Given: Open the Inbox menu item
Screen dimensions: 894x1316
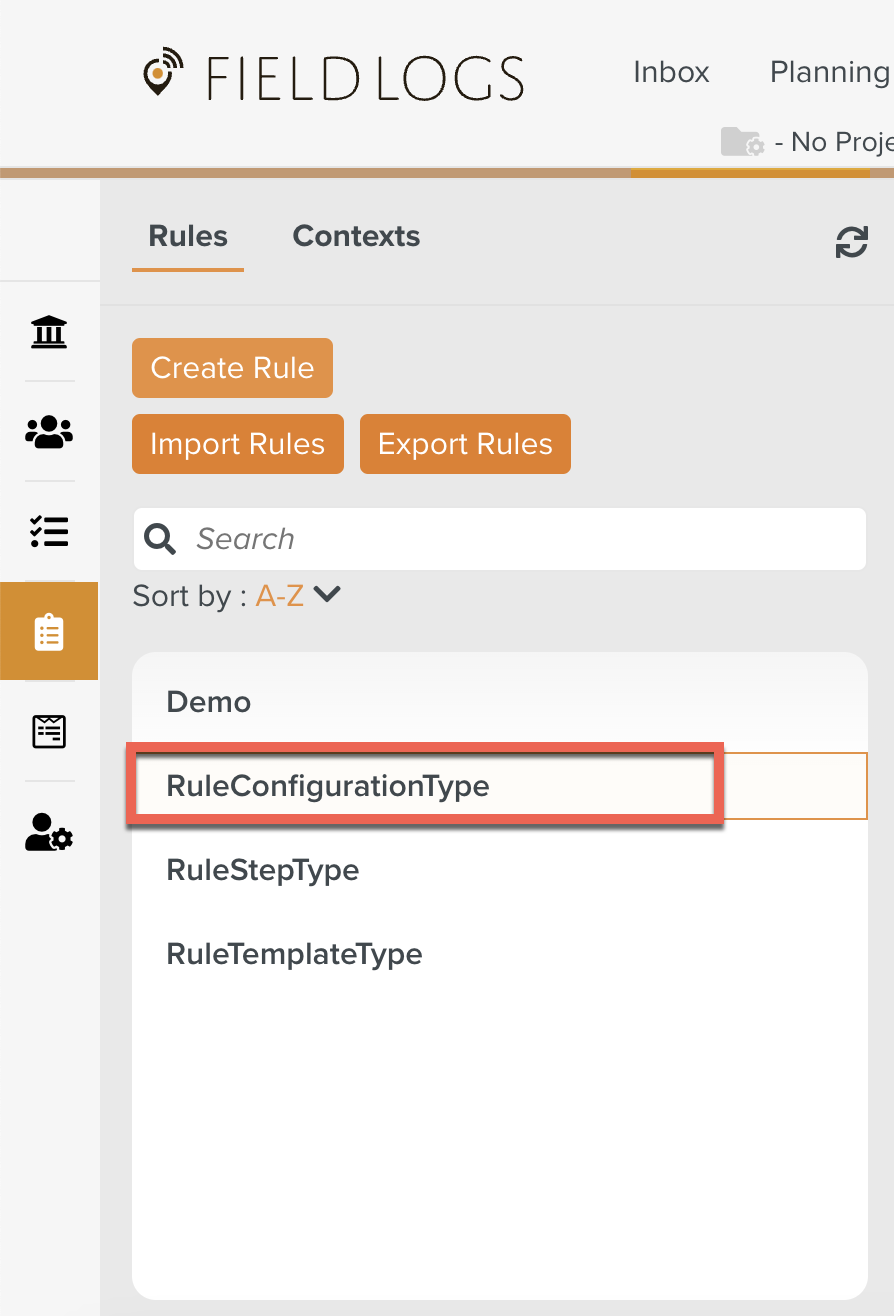Looking at the screenshot, I should (x=671, y=72).
